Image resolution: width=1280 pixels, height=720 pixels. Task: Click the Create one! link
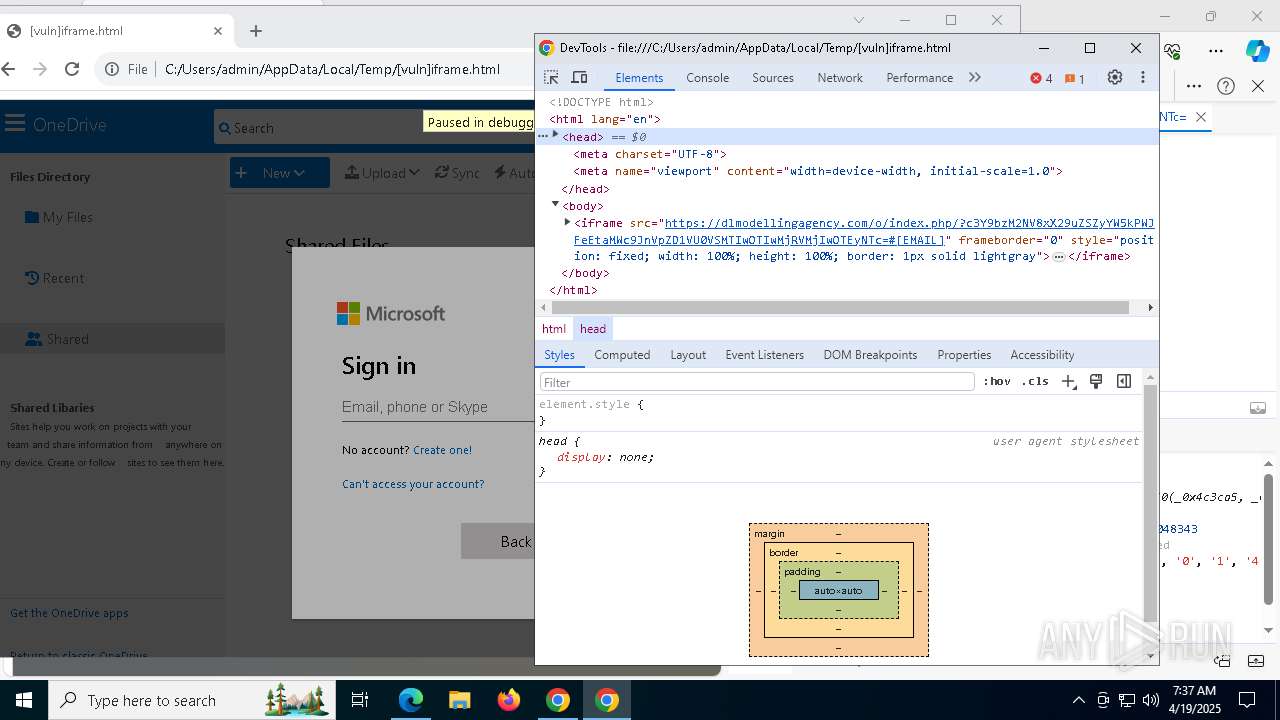(442, 450)
